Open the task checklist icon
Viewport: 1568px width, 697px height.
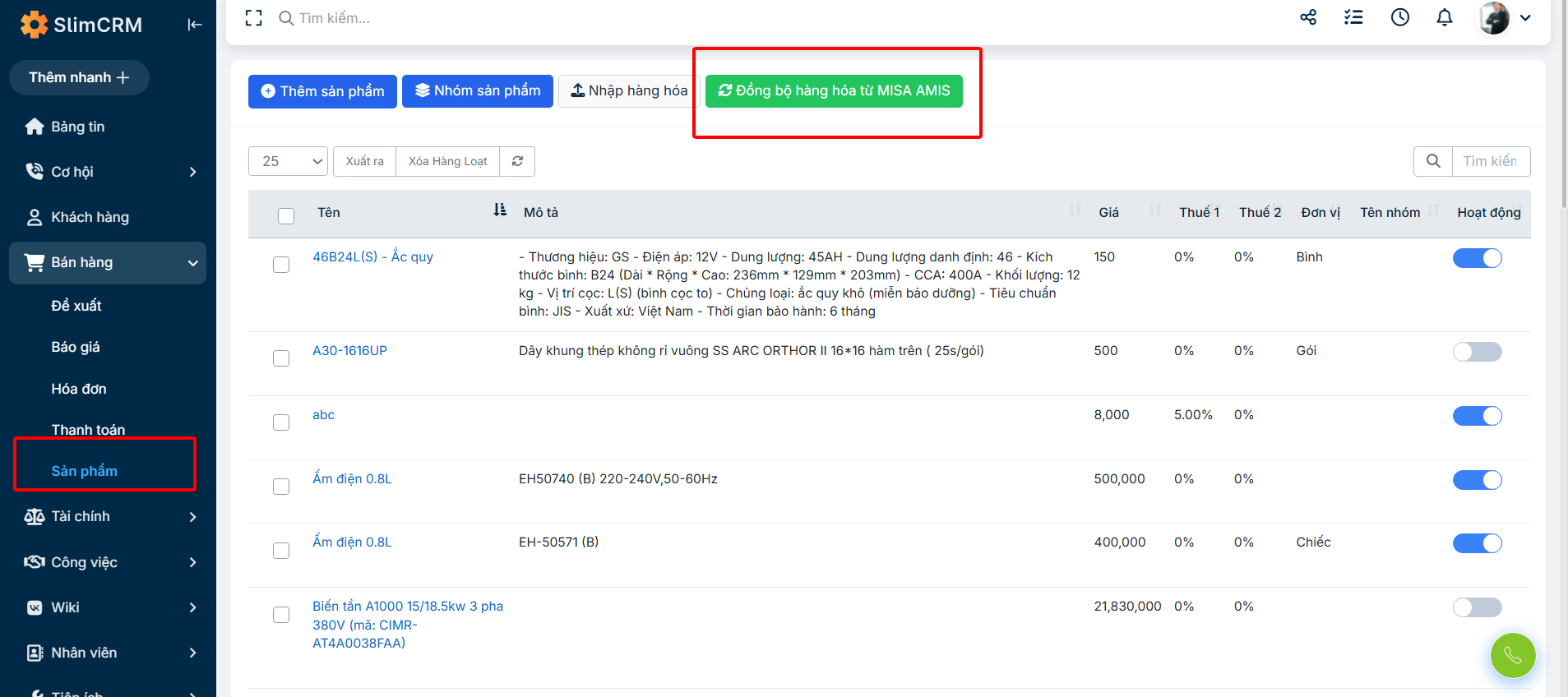click(1353, 17)
